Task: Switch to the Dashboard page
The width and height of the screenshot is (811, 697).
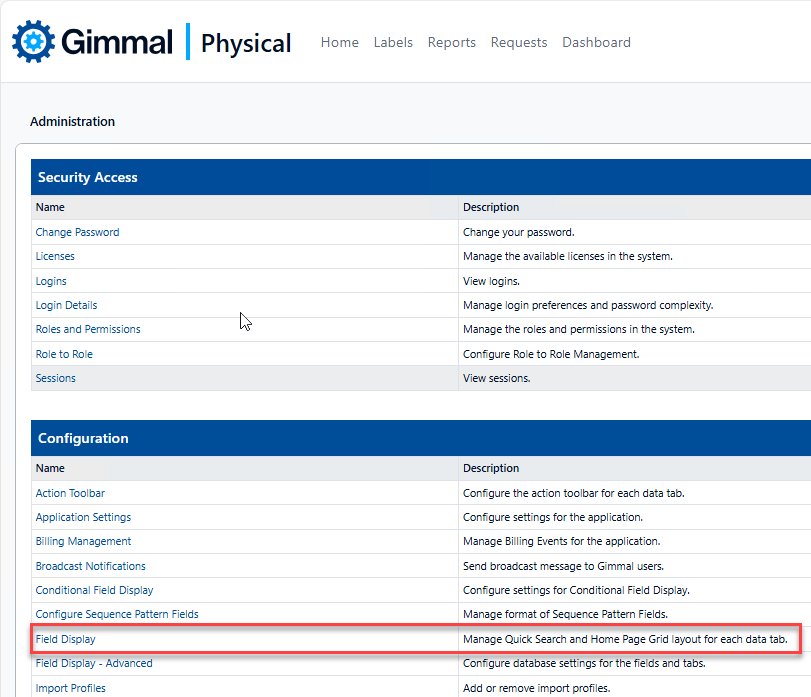Action: [596, 42]
